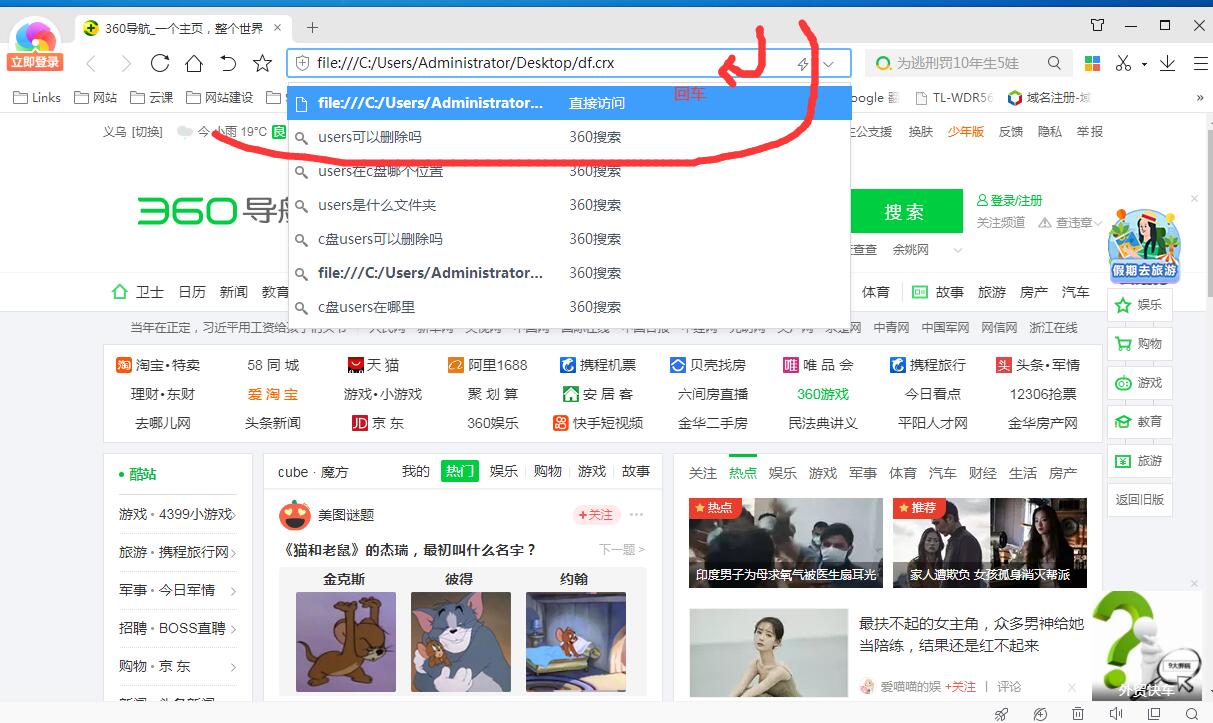Open the colorful apps grid icon
1213x723 pixels.
click(x=1092, y=63)
